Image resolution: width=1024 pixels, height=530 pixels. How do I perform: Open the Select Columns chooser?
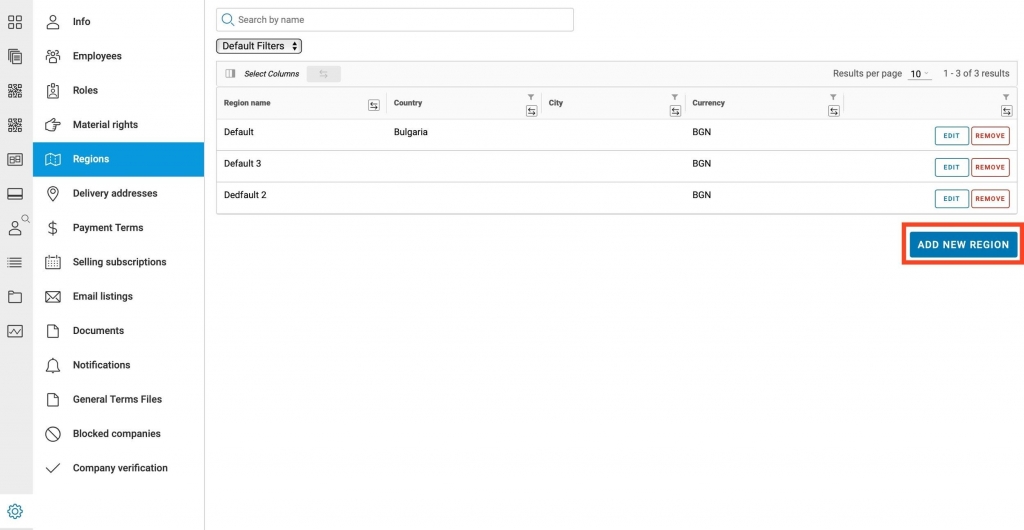[263, 74]
